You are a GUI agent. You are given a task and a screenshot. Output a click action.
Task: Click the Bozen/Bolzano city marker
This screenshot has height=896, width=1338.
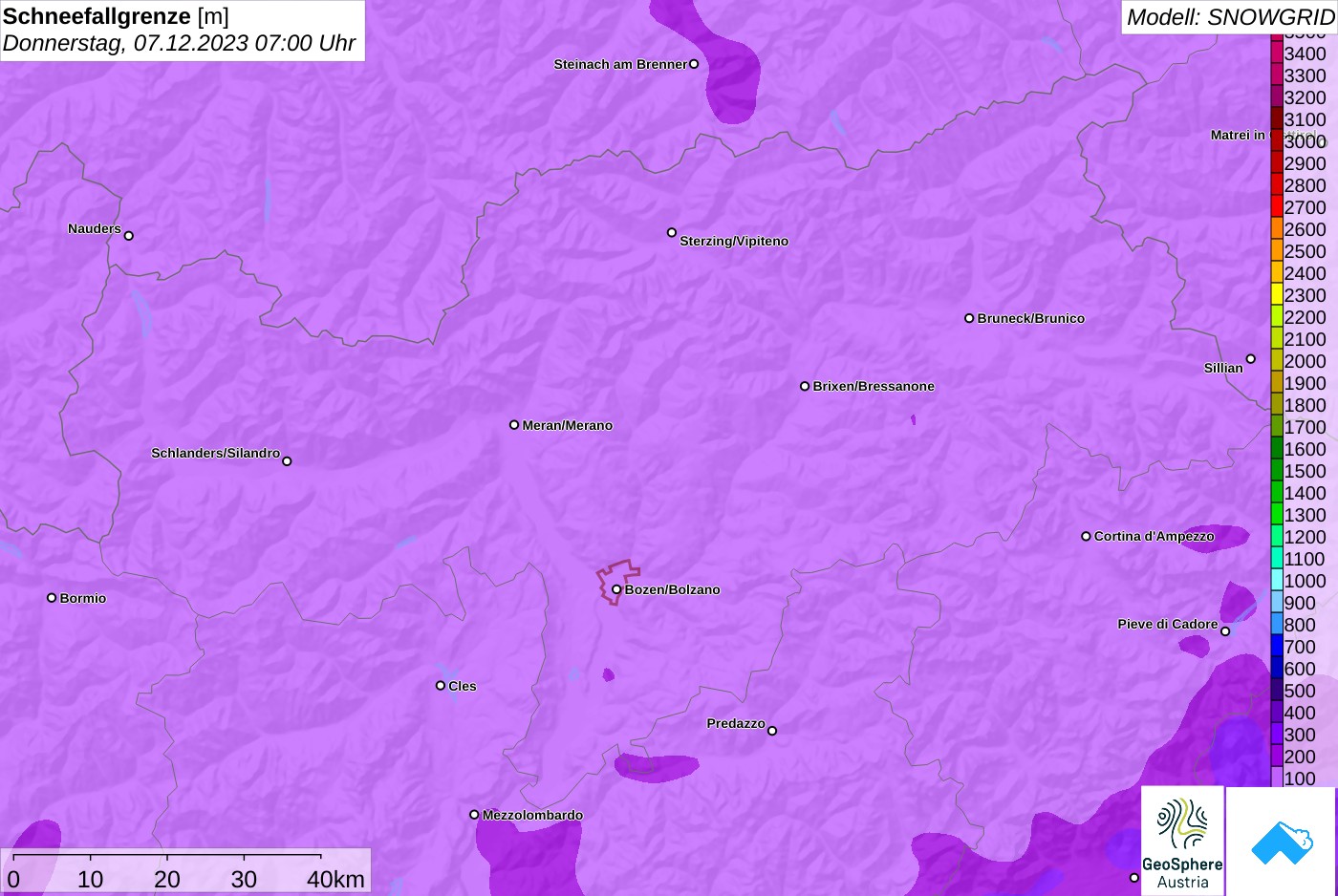click(x=616, y=589)
